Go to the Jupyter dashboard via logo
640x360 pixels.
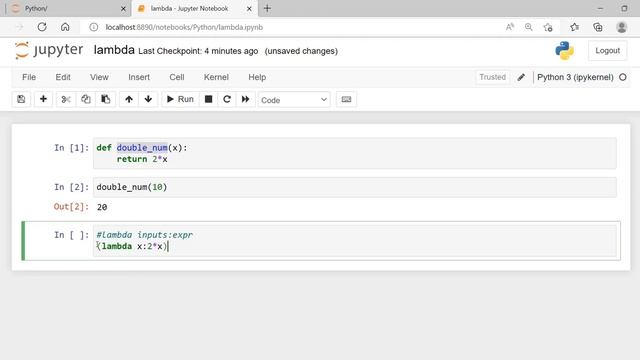pos(49,51)
